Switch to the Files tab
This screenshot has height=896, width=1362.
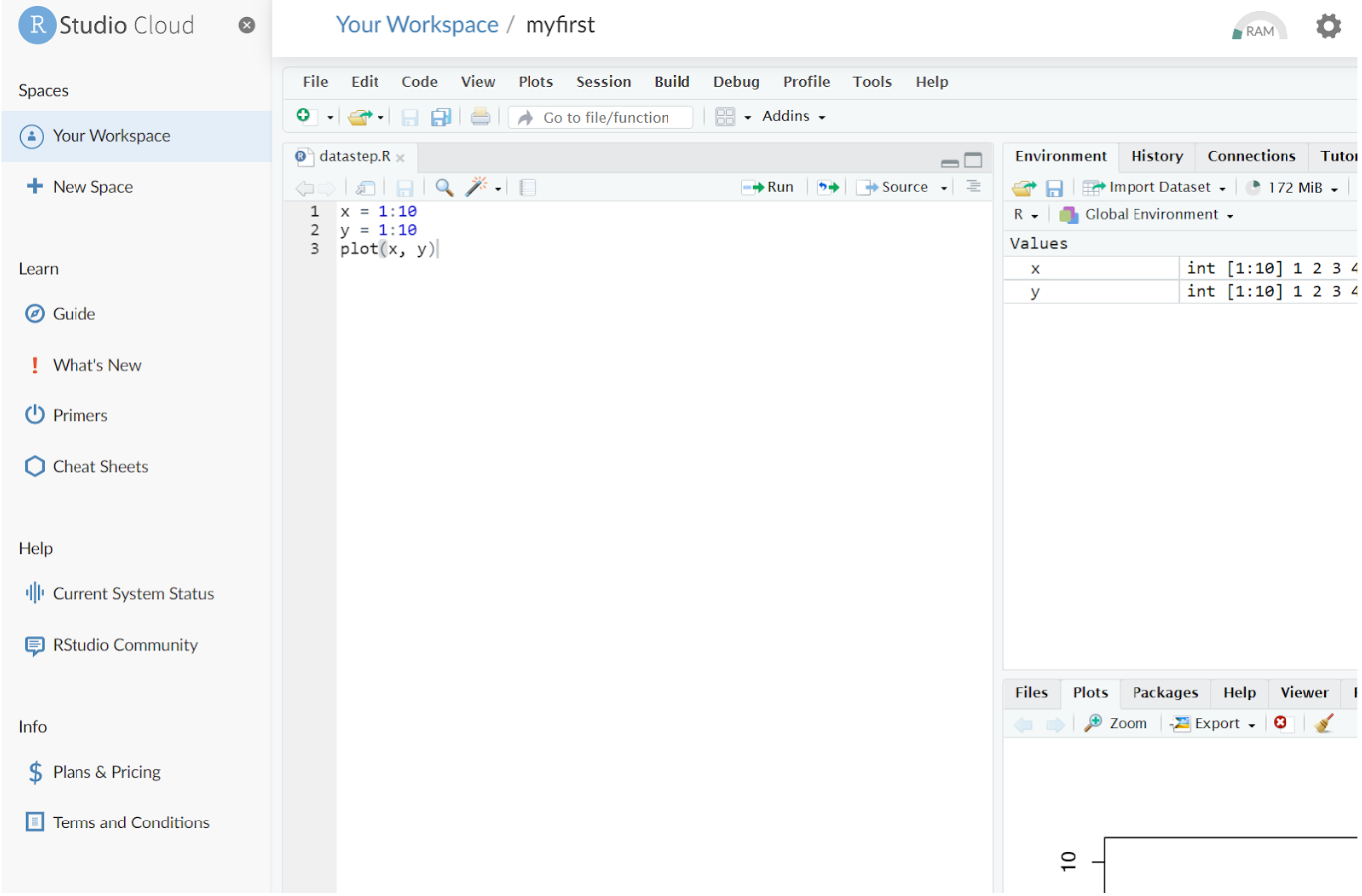click(1031, 693)
